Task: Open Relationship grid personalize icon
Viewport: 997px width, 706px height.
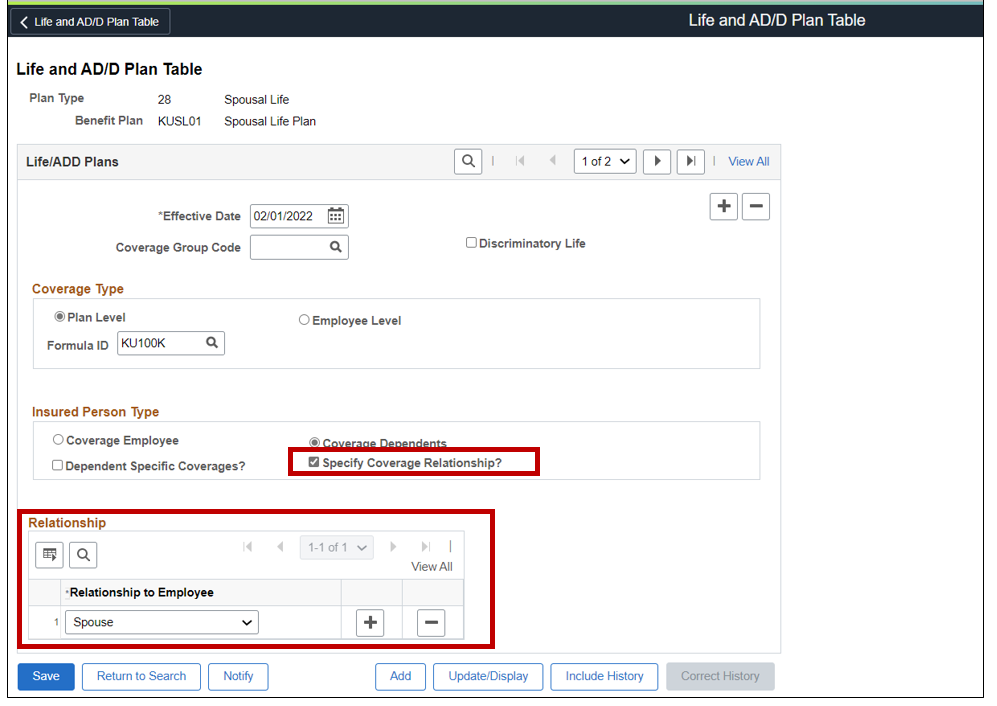Action: click(49, 555)
